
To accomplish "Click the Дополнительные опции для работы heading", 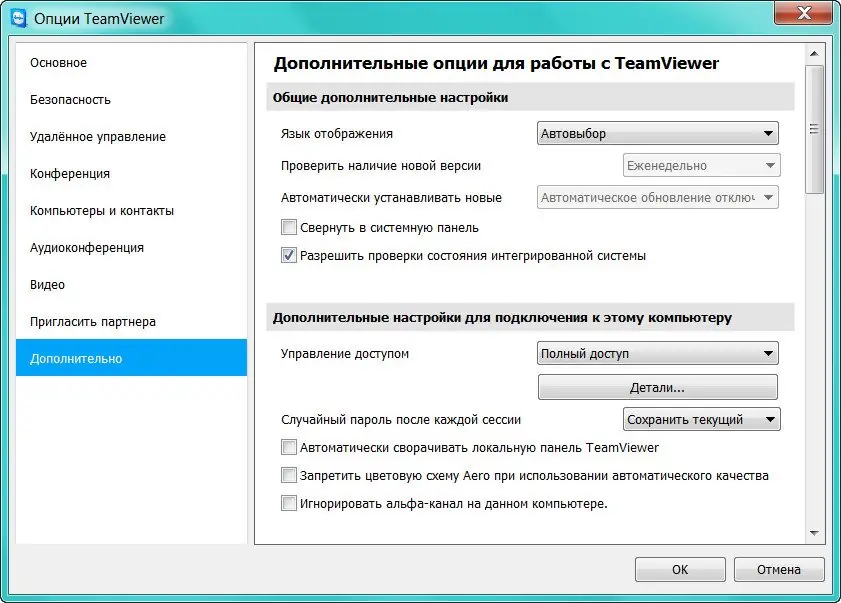I will (496, 63).
